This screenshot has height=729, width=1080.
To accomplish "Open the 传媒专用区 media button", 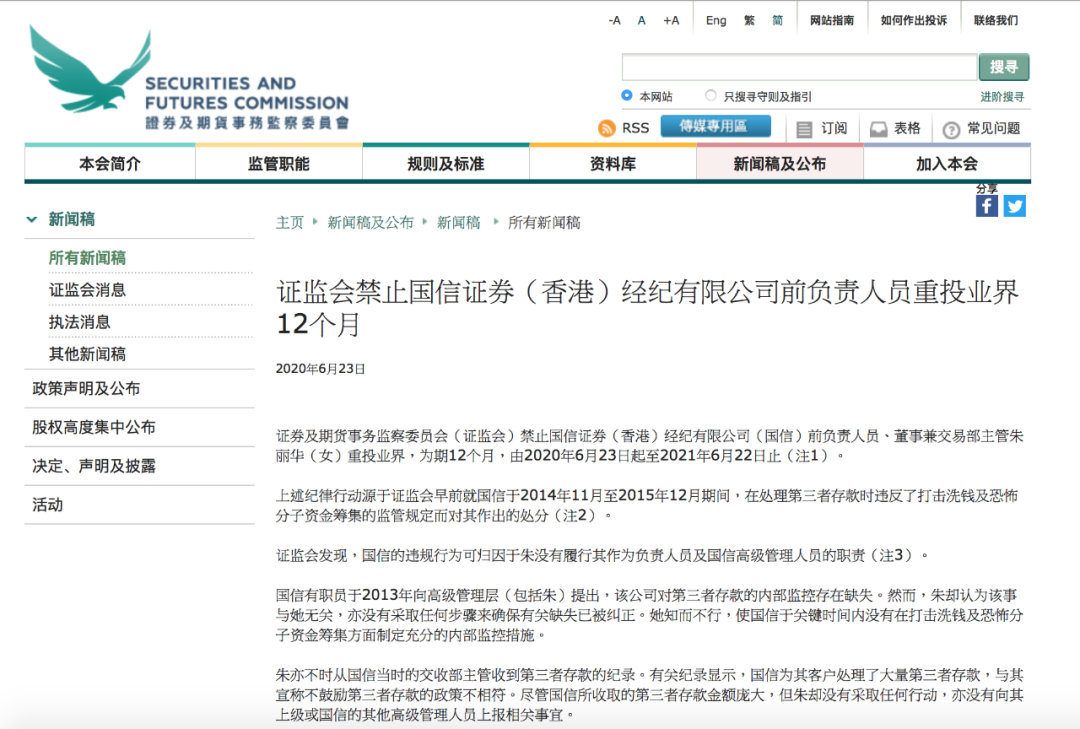I will pos(715,126).
